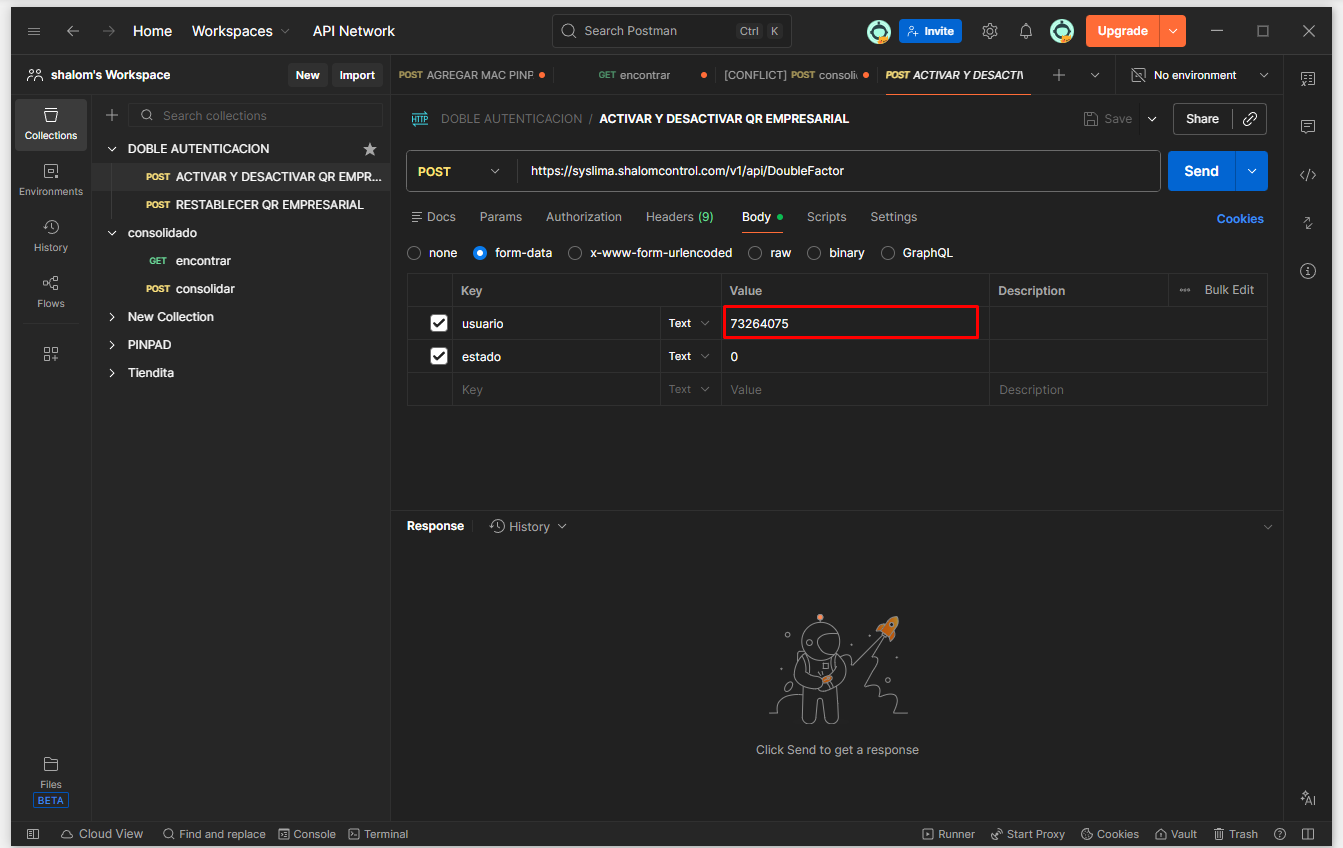Switch to the Headers tab
Screen dimensions: 1343x848
[679, 217]
